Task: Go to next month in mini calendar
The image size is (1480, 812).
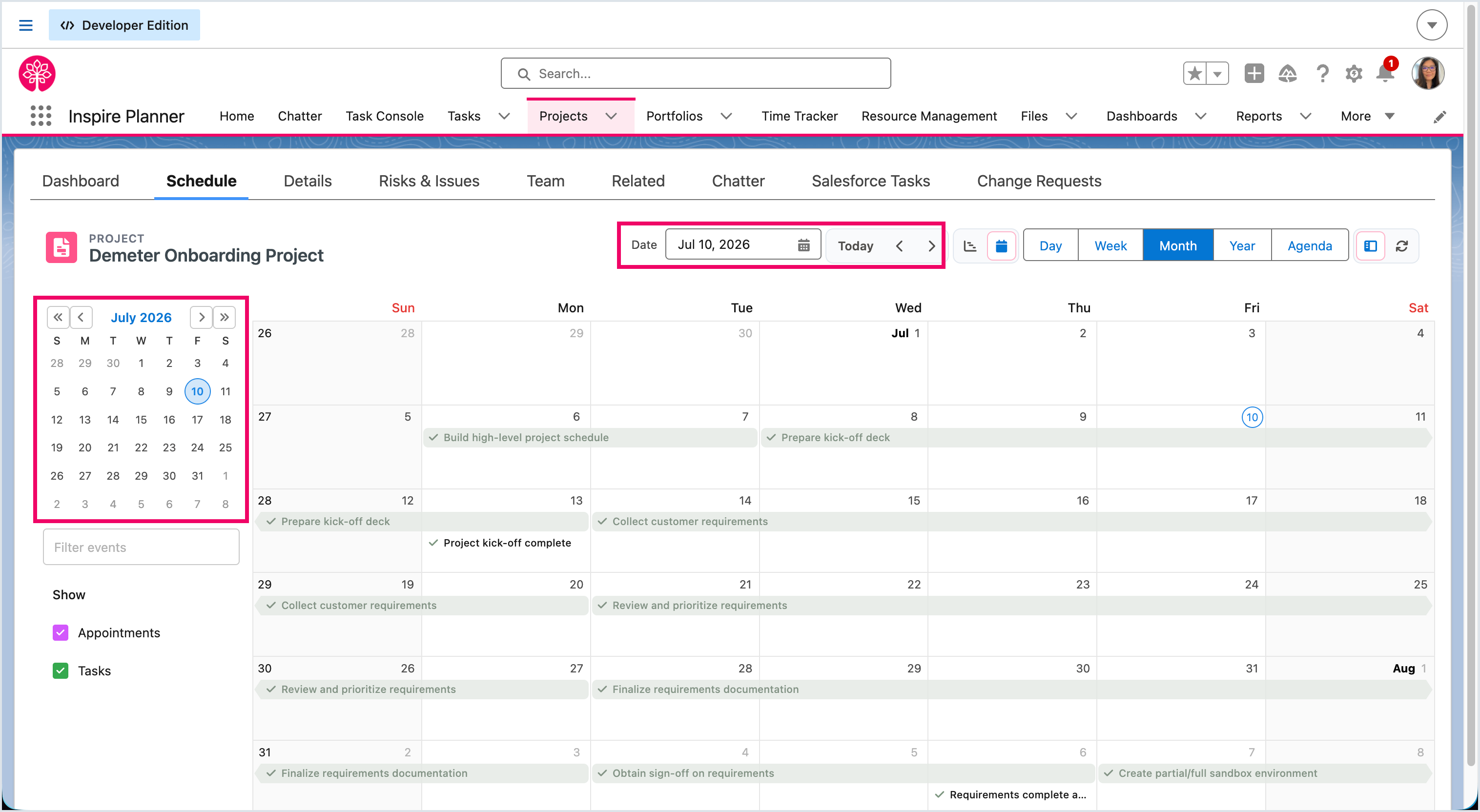Action: (201, 317)
